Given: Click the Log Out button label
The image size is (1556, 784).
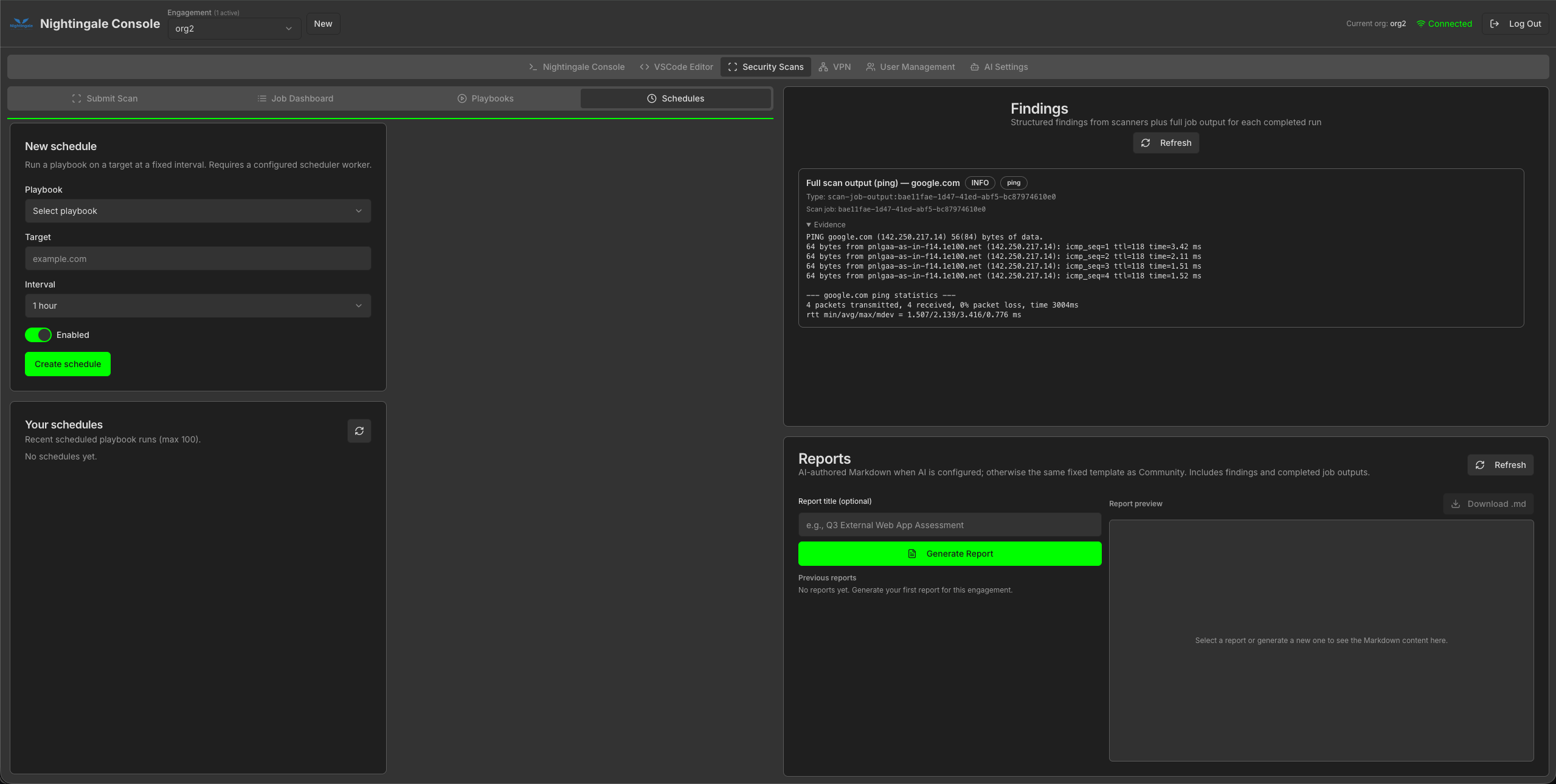Looking at the screenshot, I should click(x=1525, y=24).
